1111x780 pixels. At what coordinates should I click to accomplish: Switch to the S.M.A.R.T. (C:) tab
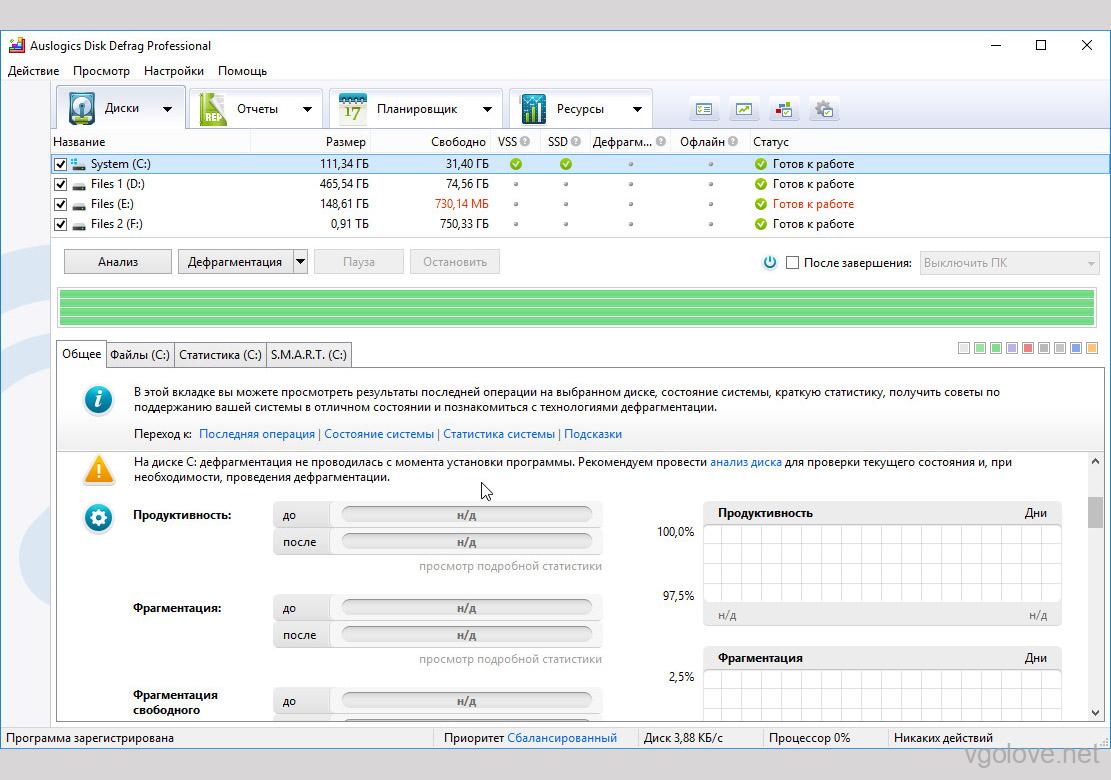(x=308, y=355)
